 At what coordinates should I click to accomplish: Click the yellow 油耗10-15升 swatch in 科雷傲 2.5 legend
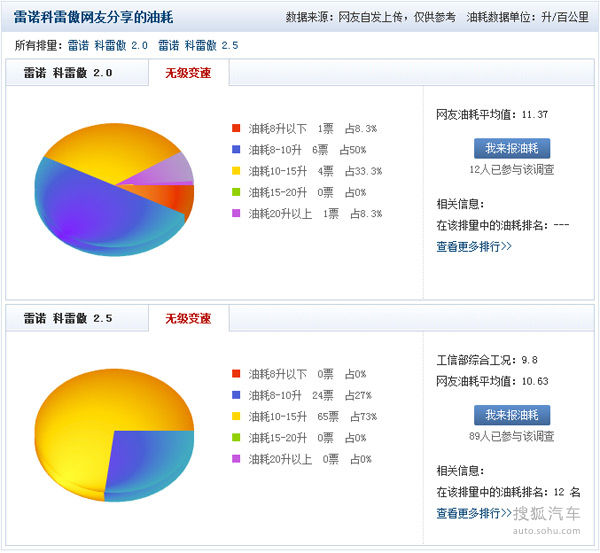pyautogui.click(x=236, y=416)
